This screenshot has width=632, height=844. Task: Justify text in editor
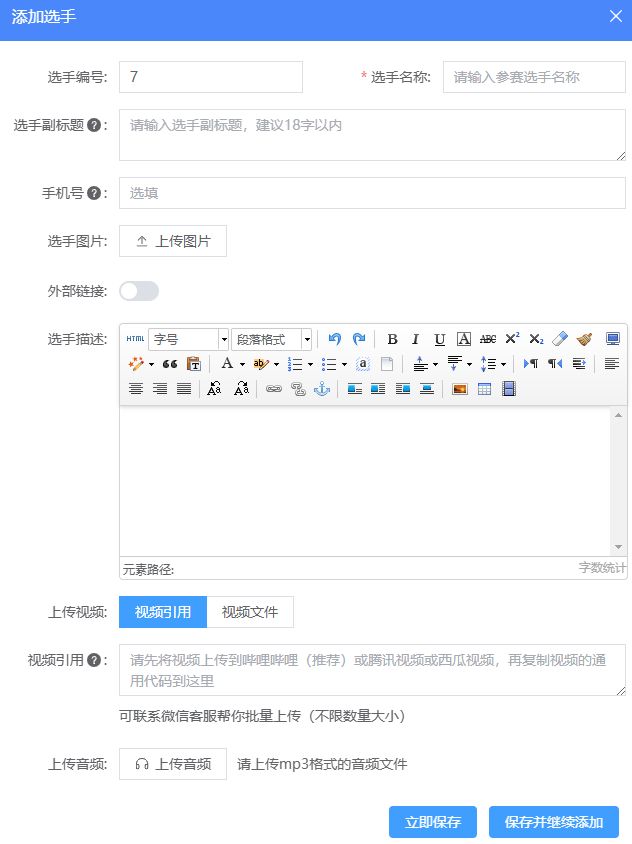[184, 389]
